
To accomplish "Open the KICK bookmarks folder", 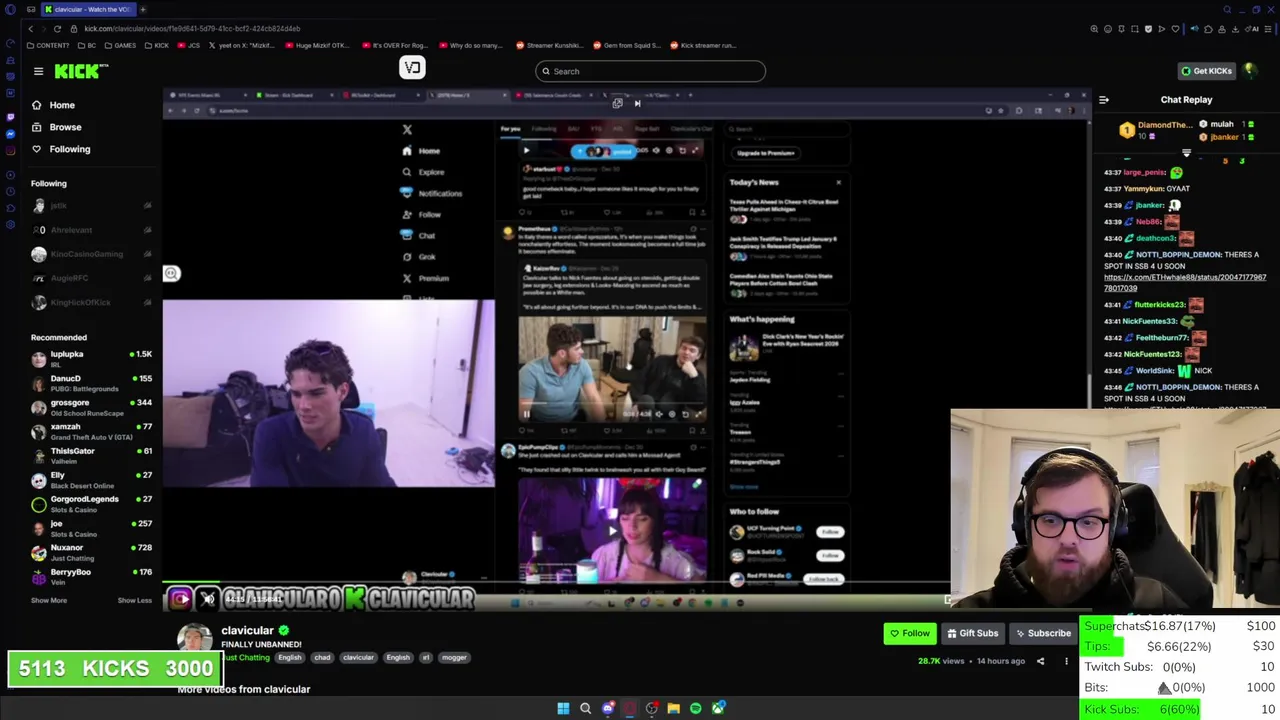I will [x=156, y=45].
